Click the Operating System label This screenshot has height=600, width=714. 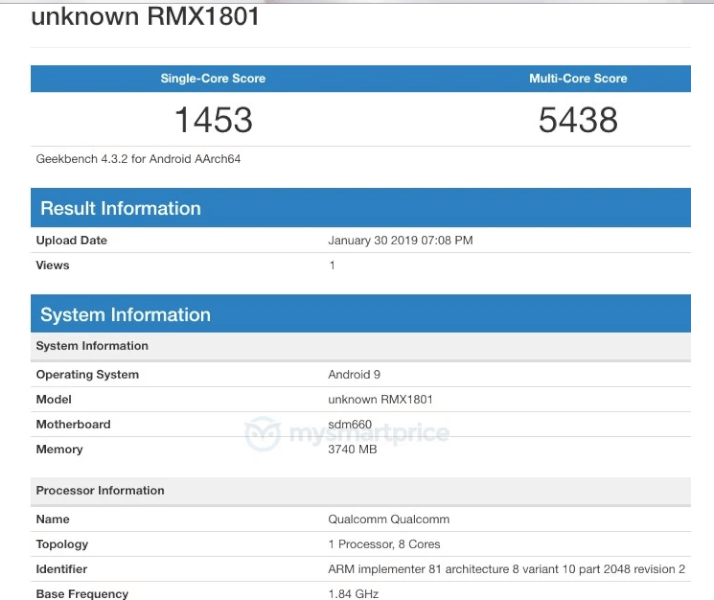point(87,374)
